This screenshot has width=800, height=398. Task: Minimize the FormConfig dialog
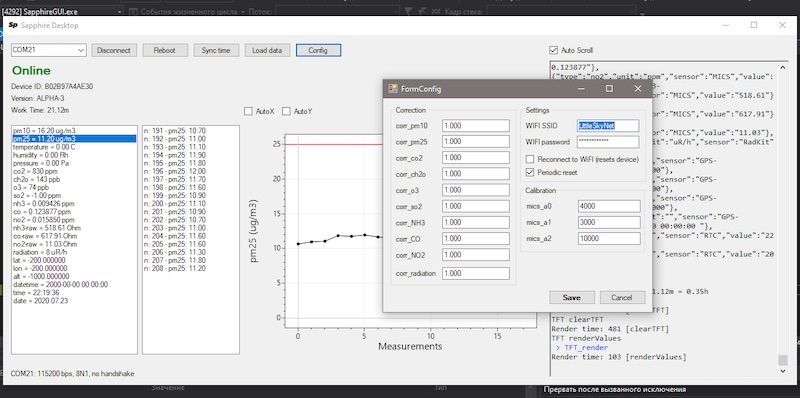(582, 89)
